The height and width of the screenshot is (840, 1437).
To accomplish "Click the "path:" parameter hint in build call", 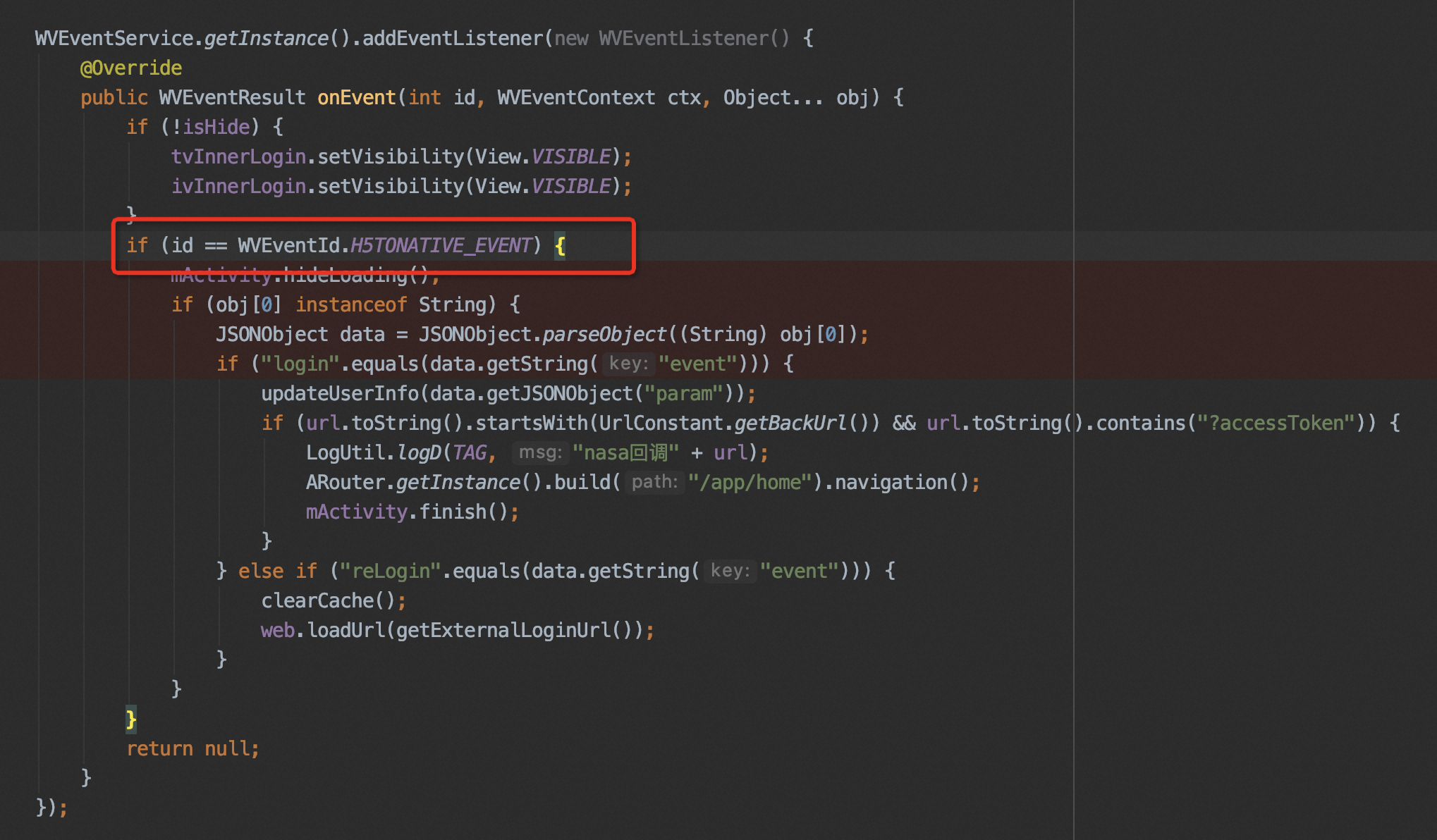I will point(654,482).
